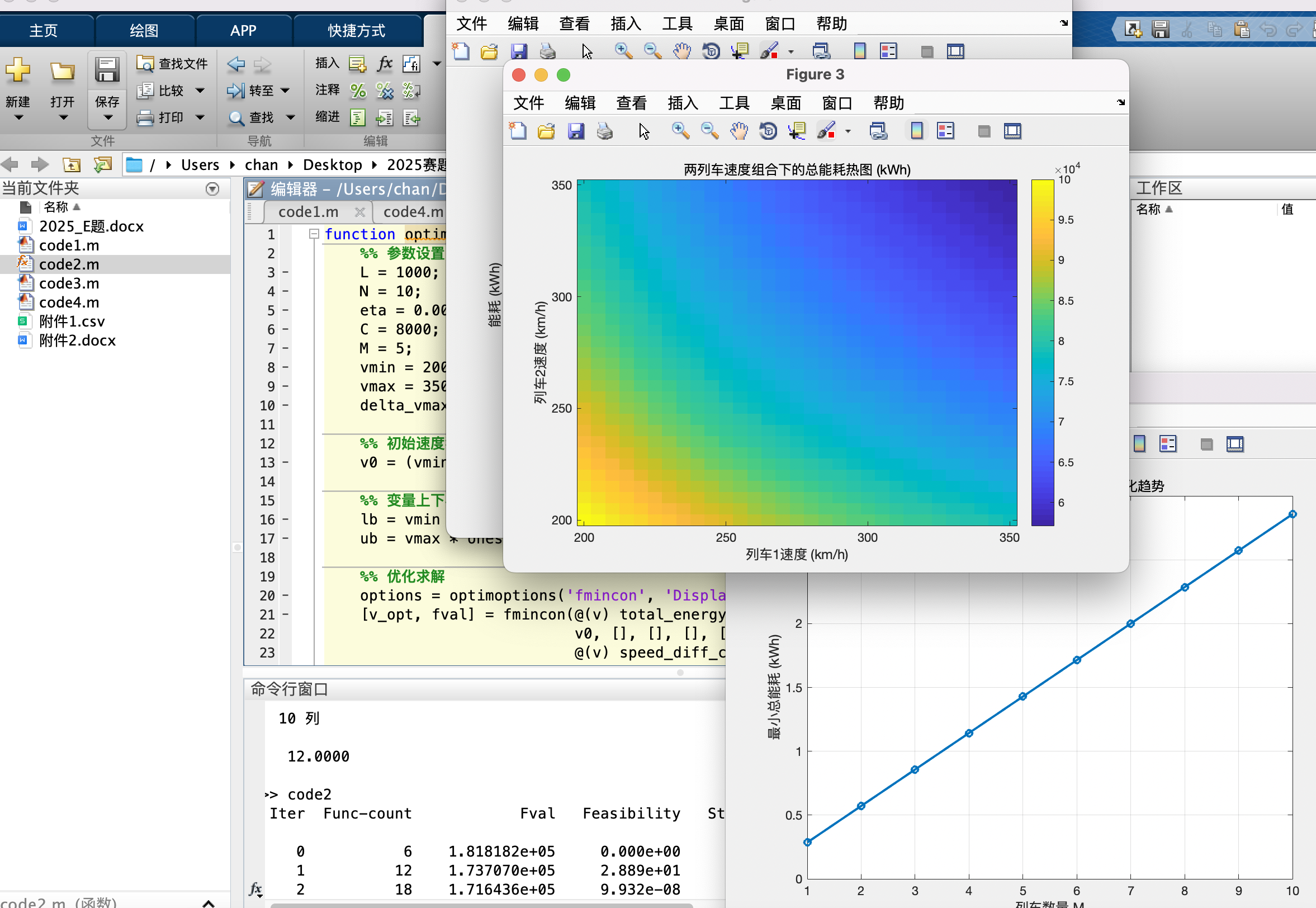Toggle Hide Plot Tools in Figure 3 toolbar
The width and height of the screenshot is (1316, 908).
click(984, 131)
